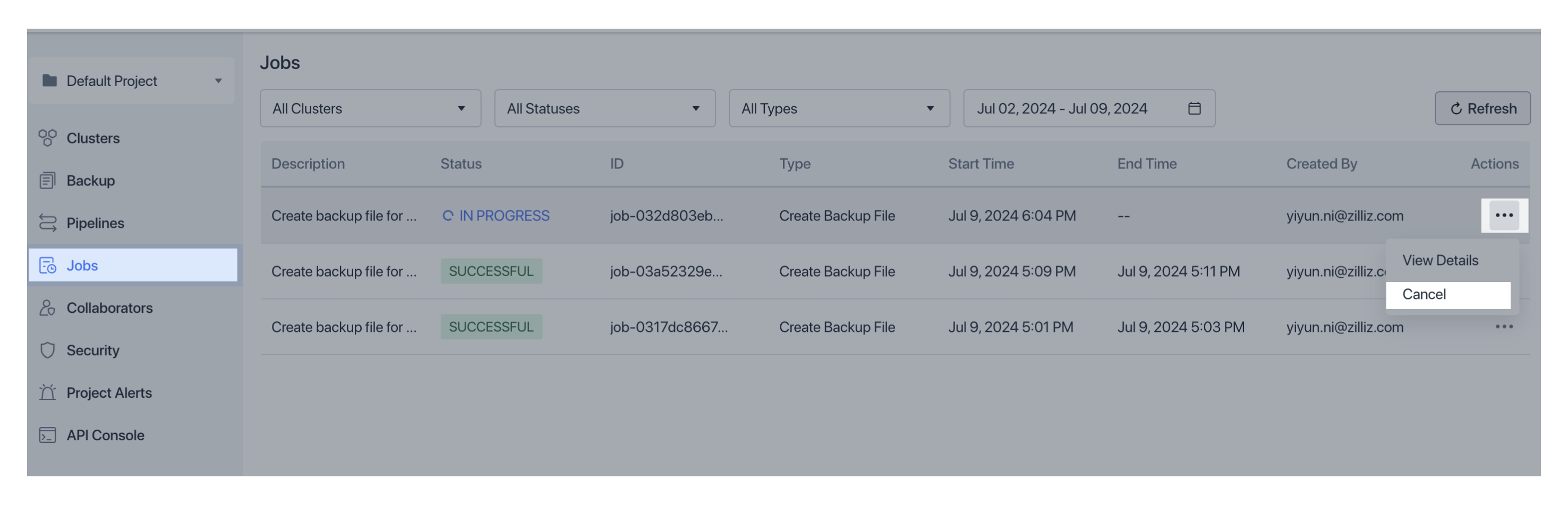Expand the Default Project selector
The image size is (1568, 505).
click(132, 81)
